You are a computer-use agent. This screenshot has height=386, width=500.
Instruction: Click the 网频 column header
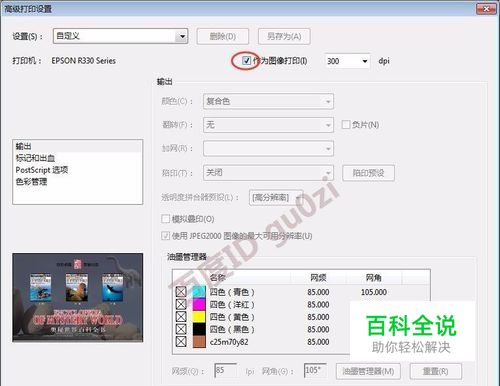coord(318,277)
